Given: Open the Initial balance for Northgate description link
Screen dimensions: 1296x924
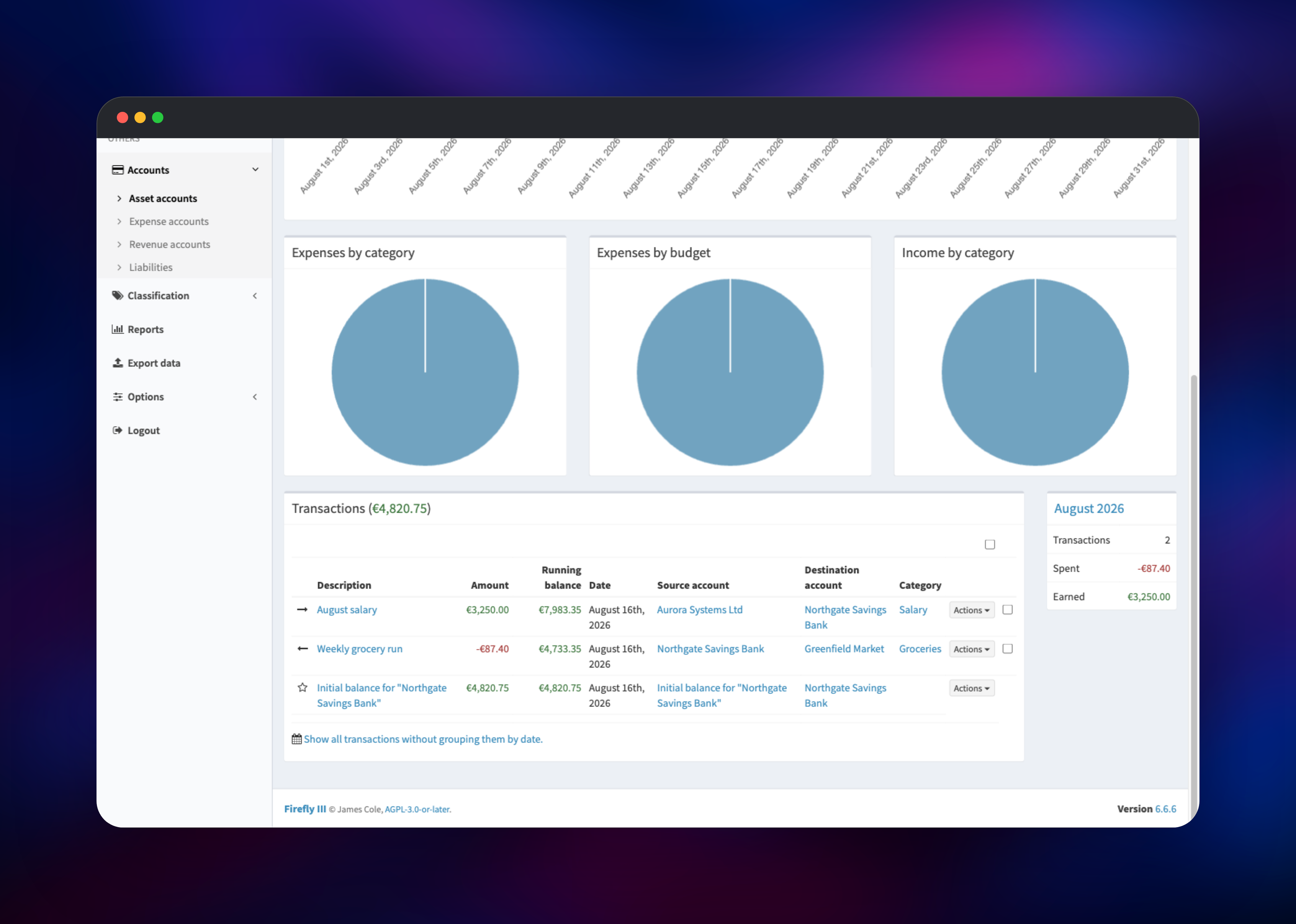Looking at the screenshot, I should (x=382, y=695).
